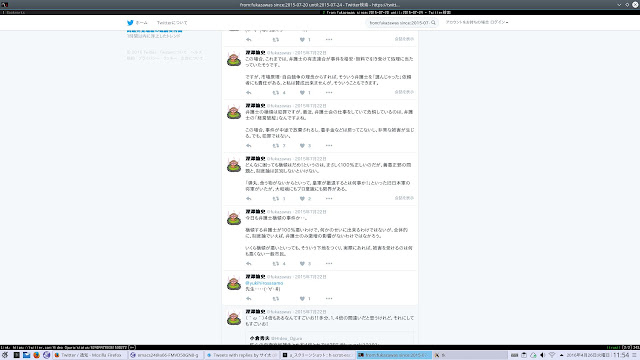640x360 pixels.
Task: Open more options on tweet starting 今日も弁護士横領
Action: pos(329,264)
